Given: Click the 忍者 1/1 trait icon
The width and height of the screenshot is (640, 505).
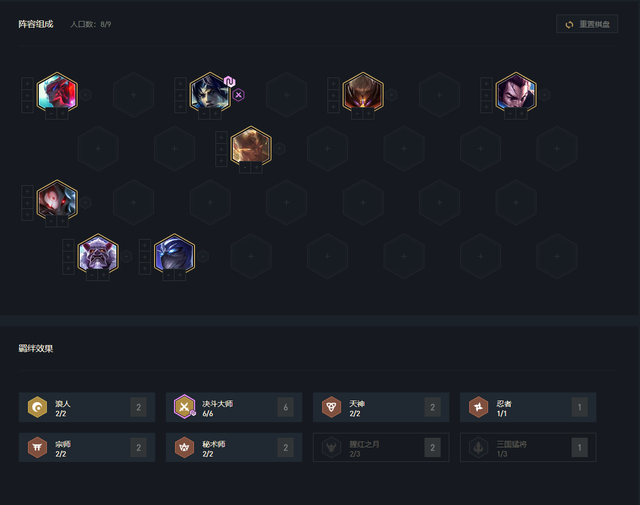Looking at the screenshot, I should tap(478, 407).
